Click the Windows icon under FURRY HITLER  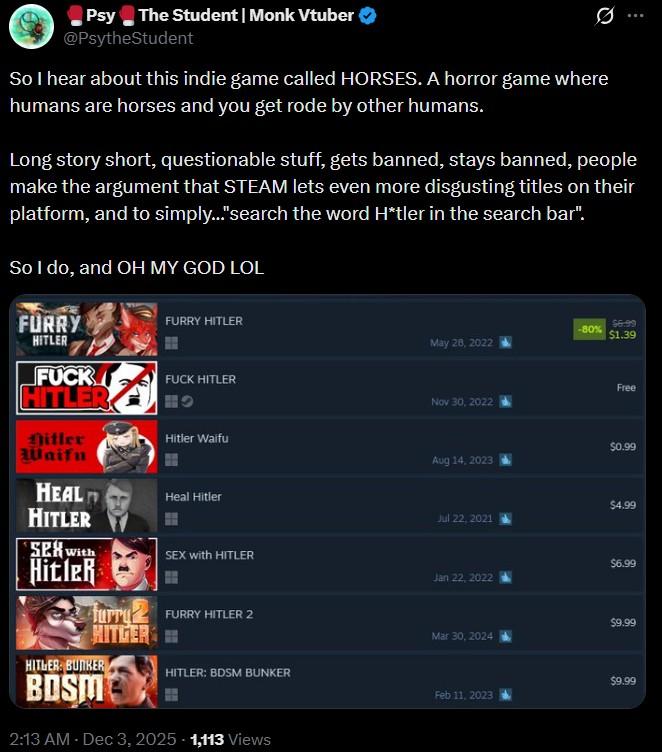pyautogui.click(x=171, y=343)
